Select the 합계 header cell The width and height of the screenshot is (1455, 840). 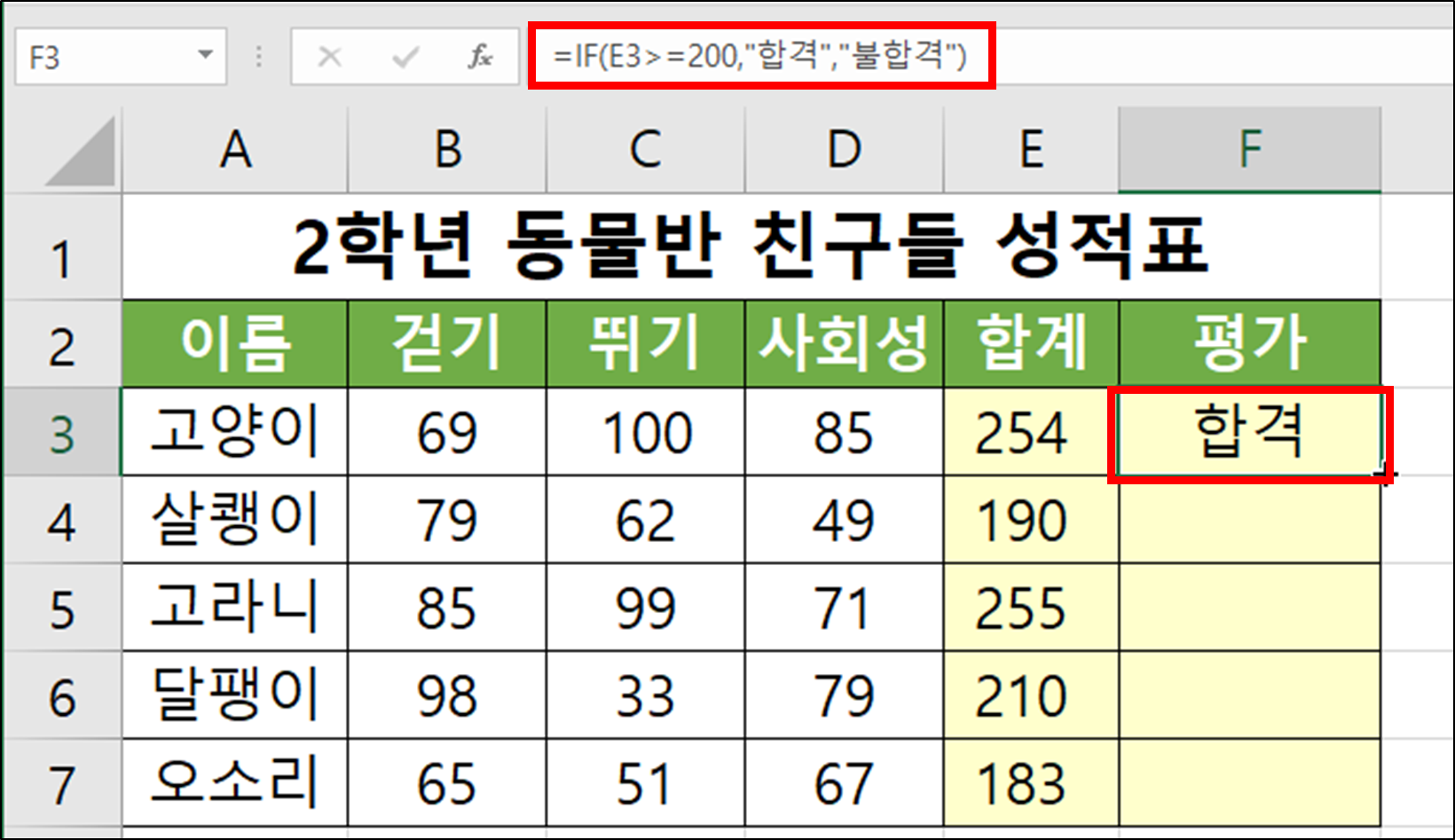1031,342
